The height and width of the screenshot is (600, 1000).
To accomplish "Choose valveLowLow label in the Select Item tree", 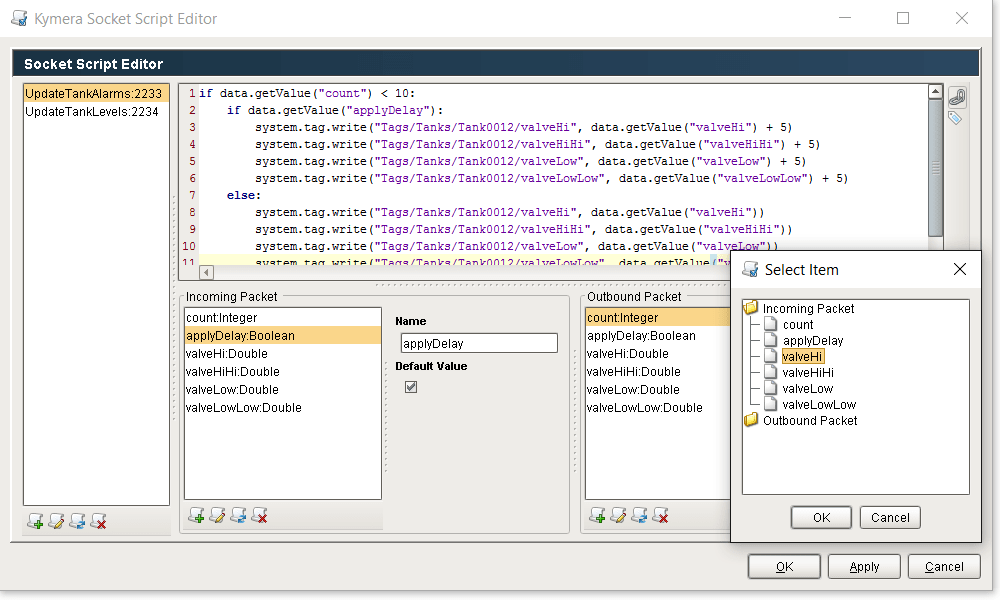I will coord(819,404).
